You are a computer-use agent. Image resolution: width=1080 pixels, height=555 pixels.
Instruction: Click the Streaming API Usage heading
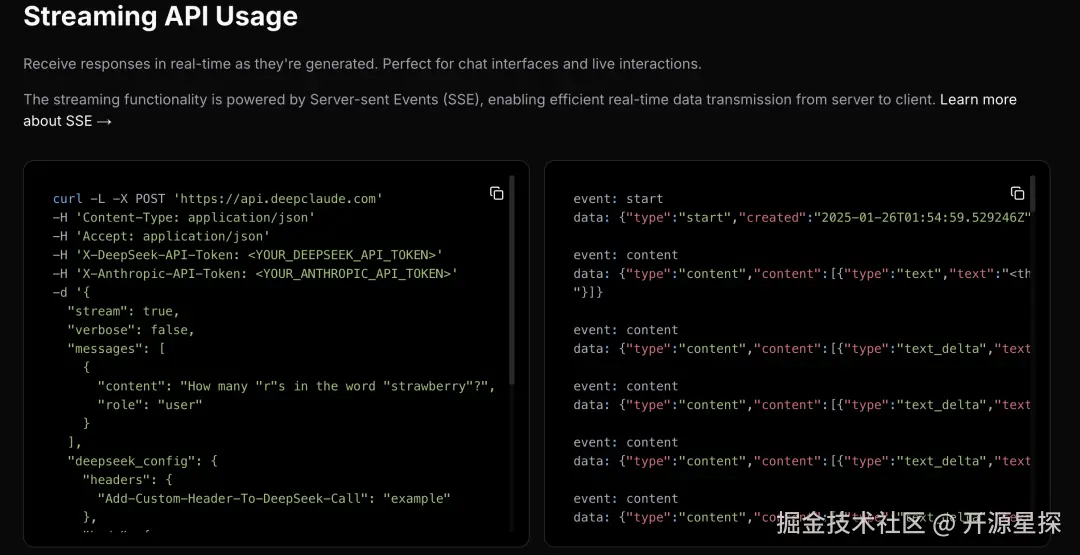pyautogui.click(x=160, y=17)
